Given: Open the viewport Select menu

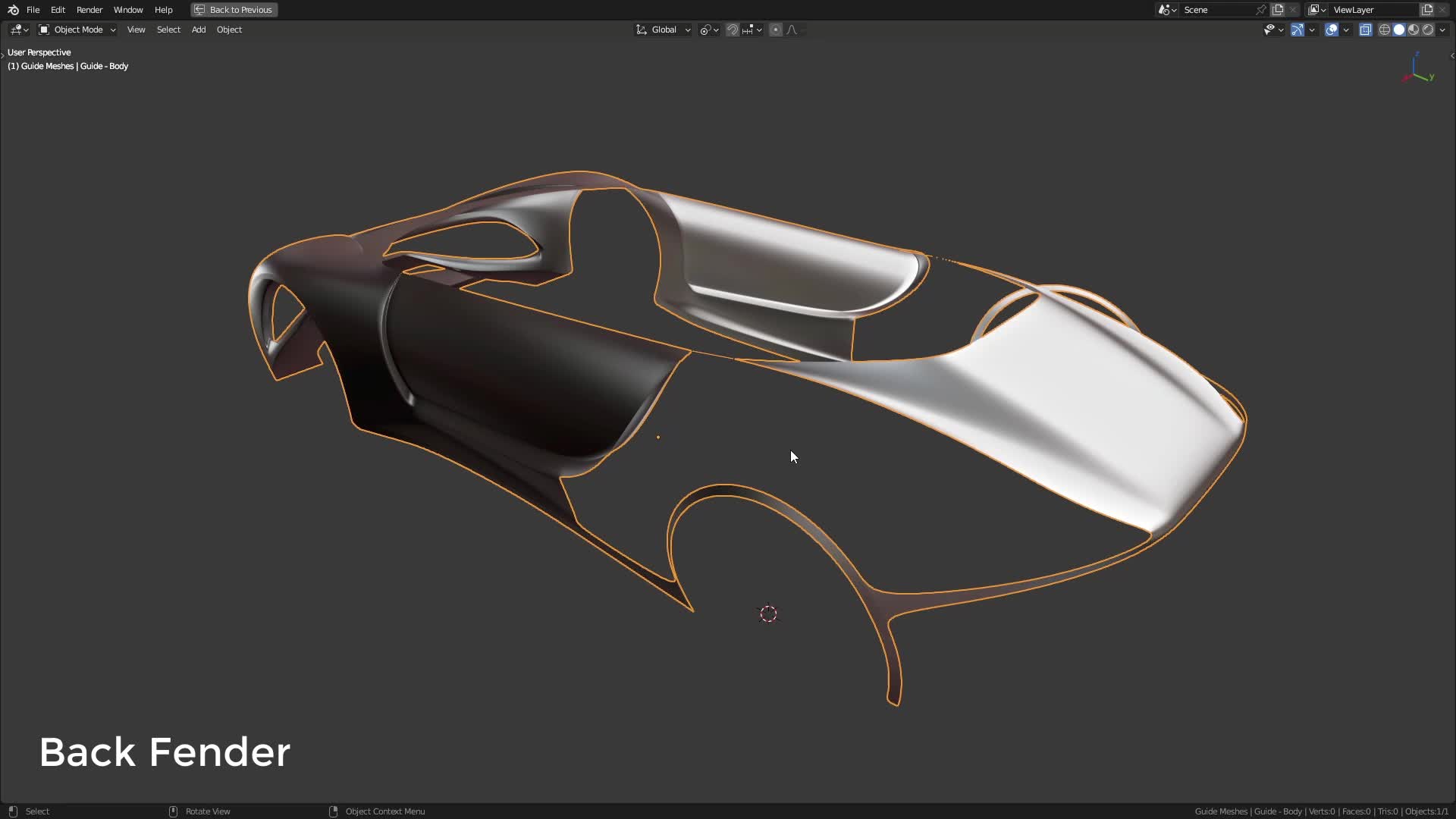Looking at the screenshot, I should 168,30.
